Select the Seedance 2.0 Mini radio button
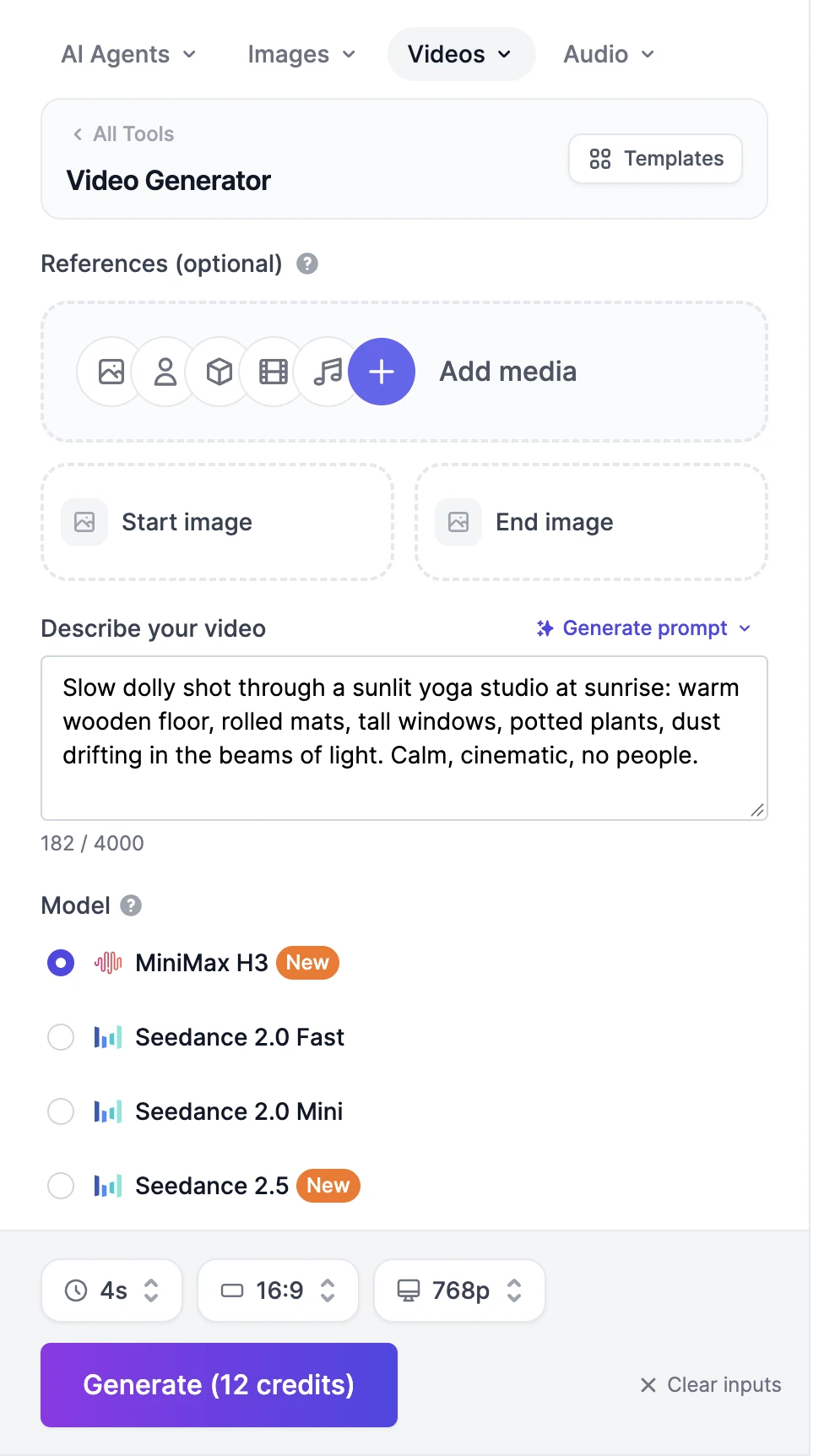824x1456 pixels. [61, 1111]
